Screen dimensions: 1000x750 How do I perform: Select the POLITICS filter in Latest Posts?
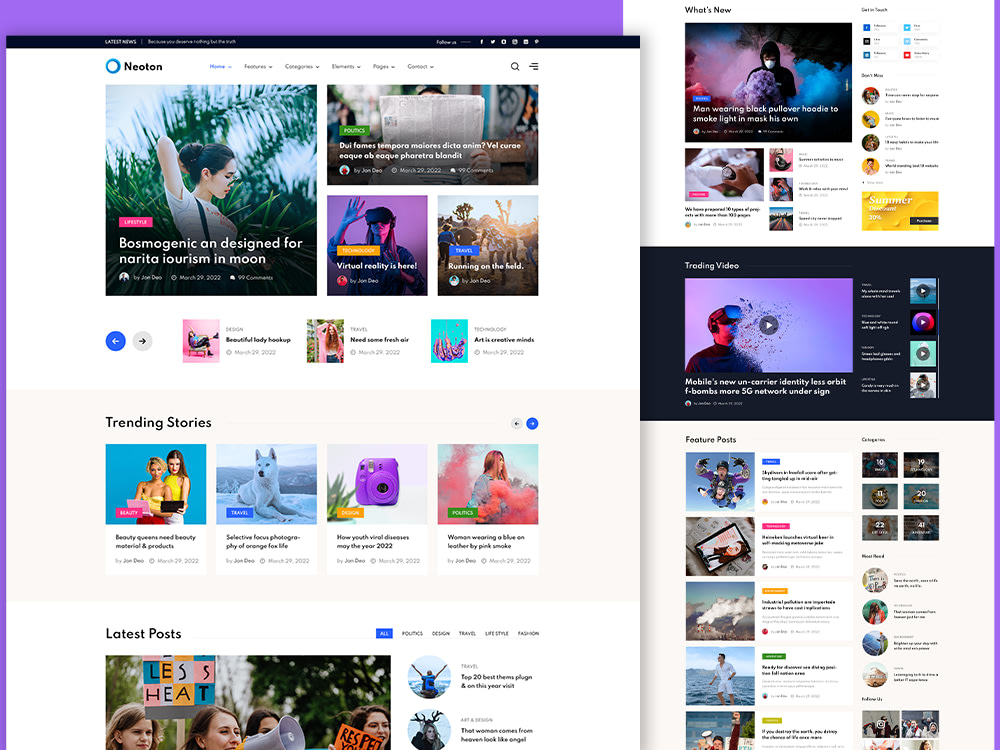(x=412, y=633)
